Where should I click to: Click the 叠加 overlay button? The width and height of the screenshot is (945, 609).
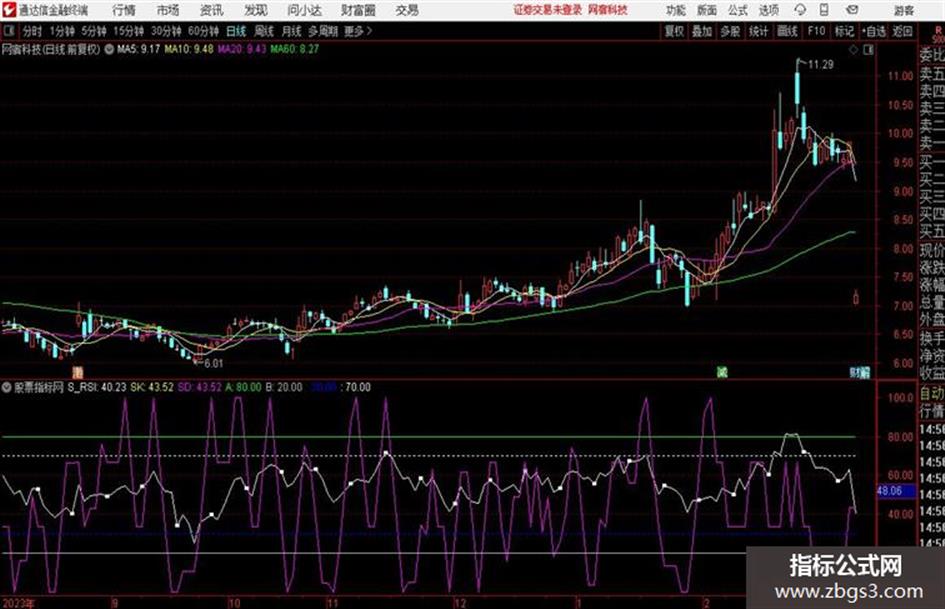(702, 31)
